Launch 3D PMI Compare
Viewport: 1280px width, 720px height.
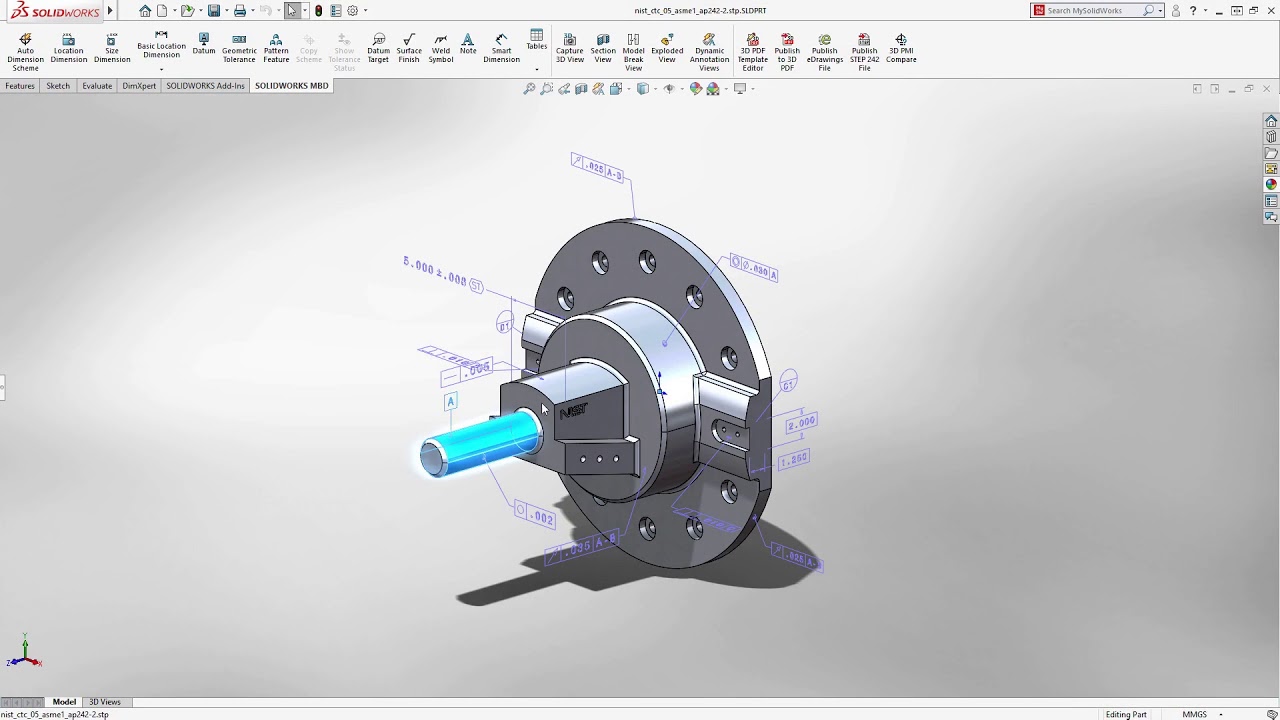click(x=901, y=49)
